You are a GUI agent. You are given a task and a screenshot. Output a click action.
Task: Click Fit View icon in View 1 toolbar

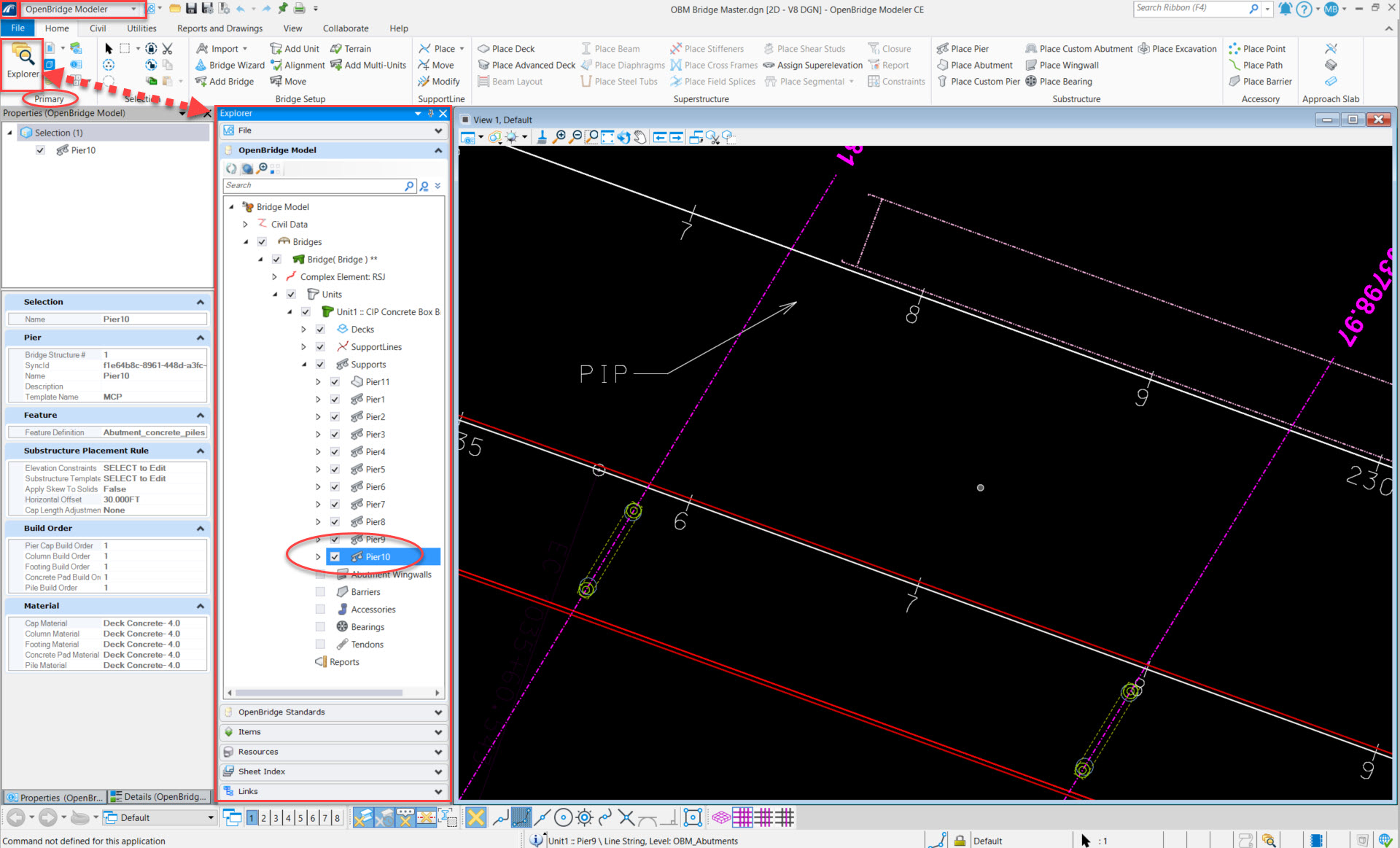[x=607, y=137]
